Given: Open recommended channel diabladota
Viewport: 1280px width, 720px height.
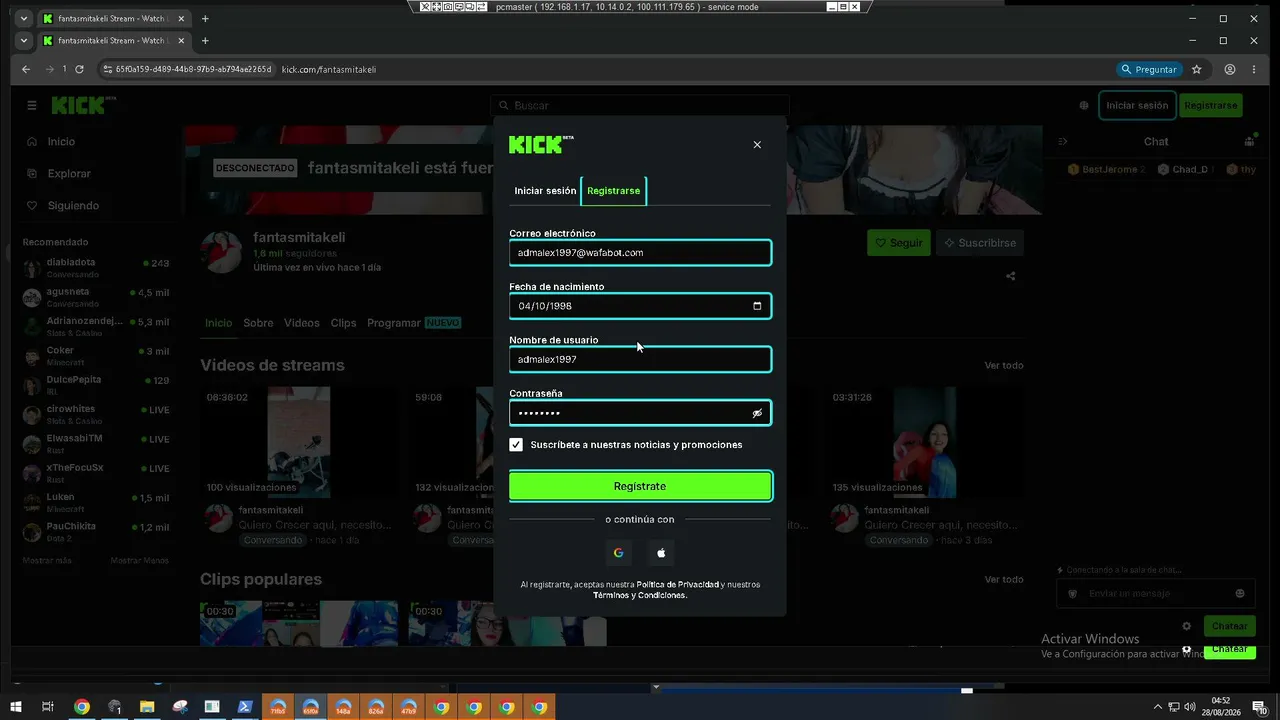Looking at the screenshot, I should click(x=96, y=267).
